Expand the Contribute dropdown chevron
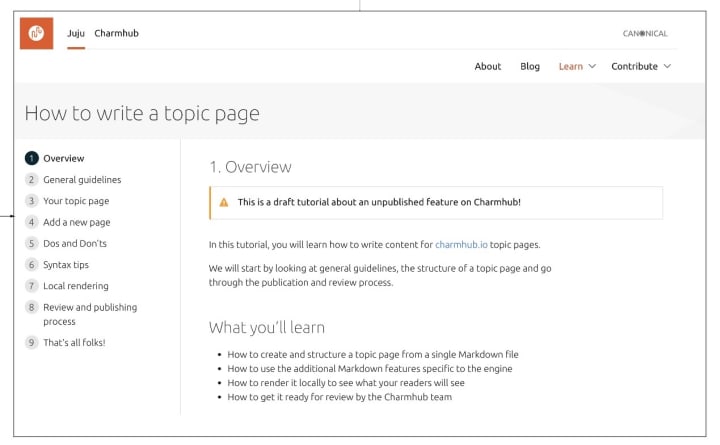 (667, 66)
